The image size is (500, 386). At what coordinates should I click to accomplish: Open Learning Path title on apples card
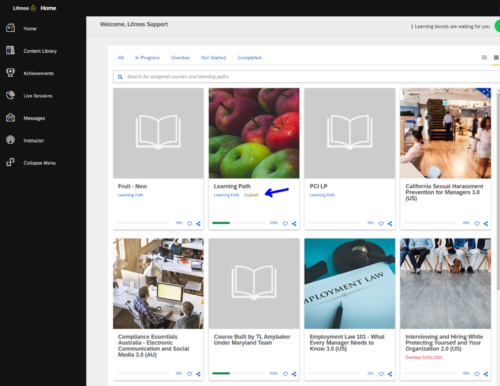pos(232,186)
